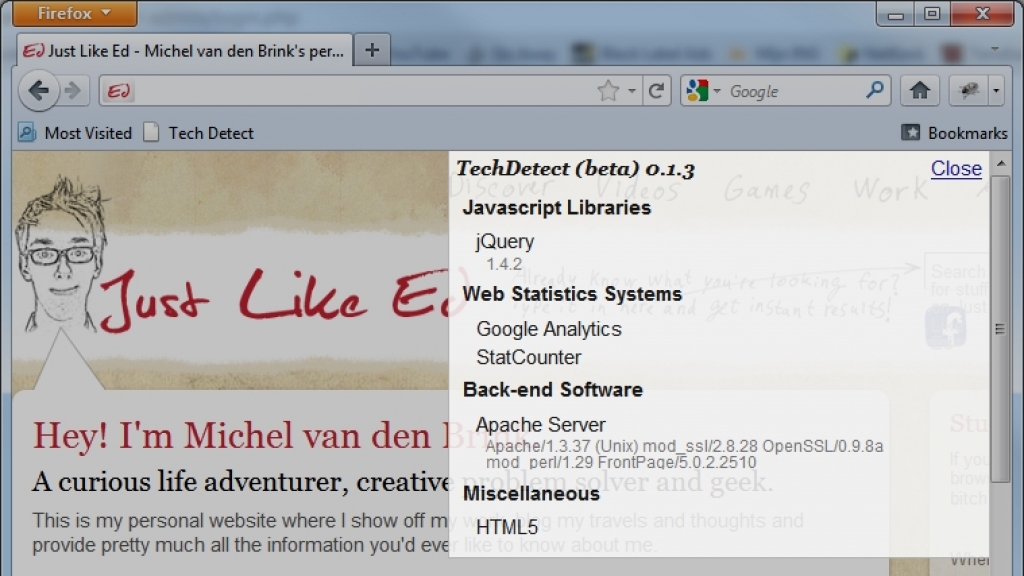Go to the Home page
The image size is (1024, 576).
click(920, 91)
